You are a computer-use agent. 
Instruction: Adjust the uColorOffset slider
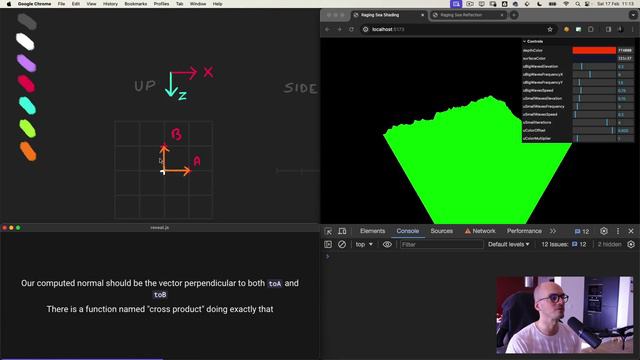(x=594, y=131)
